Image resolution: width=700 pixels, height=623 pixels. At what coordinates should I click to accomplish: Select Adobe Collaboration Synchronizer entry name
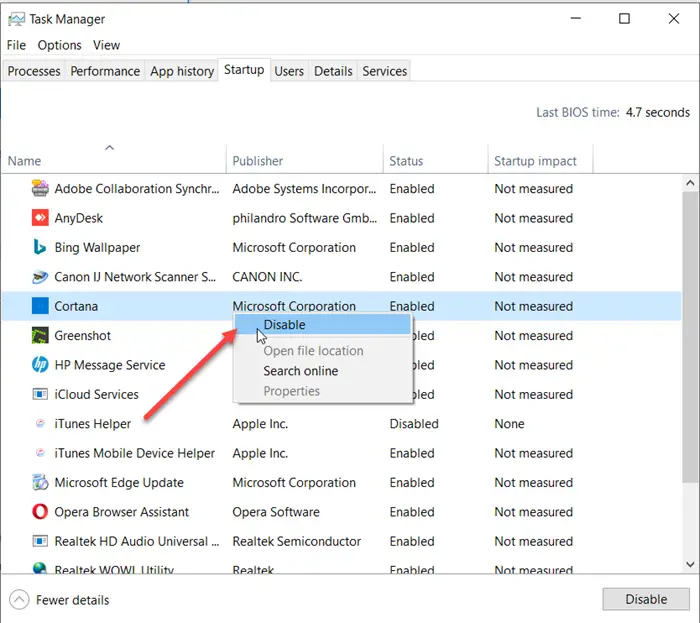point(137,189)
